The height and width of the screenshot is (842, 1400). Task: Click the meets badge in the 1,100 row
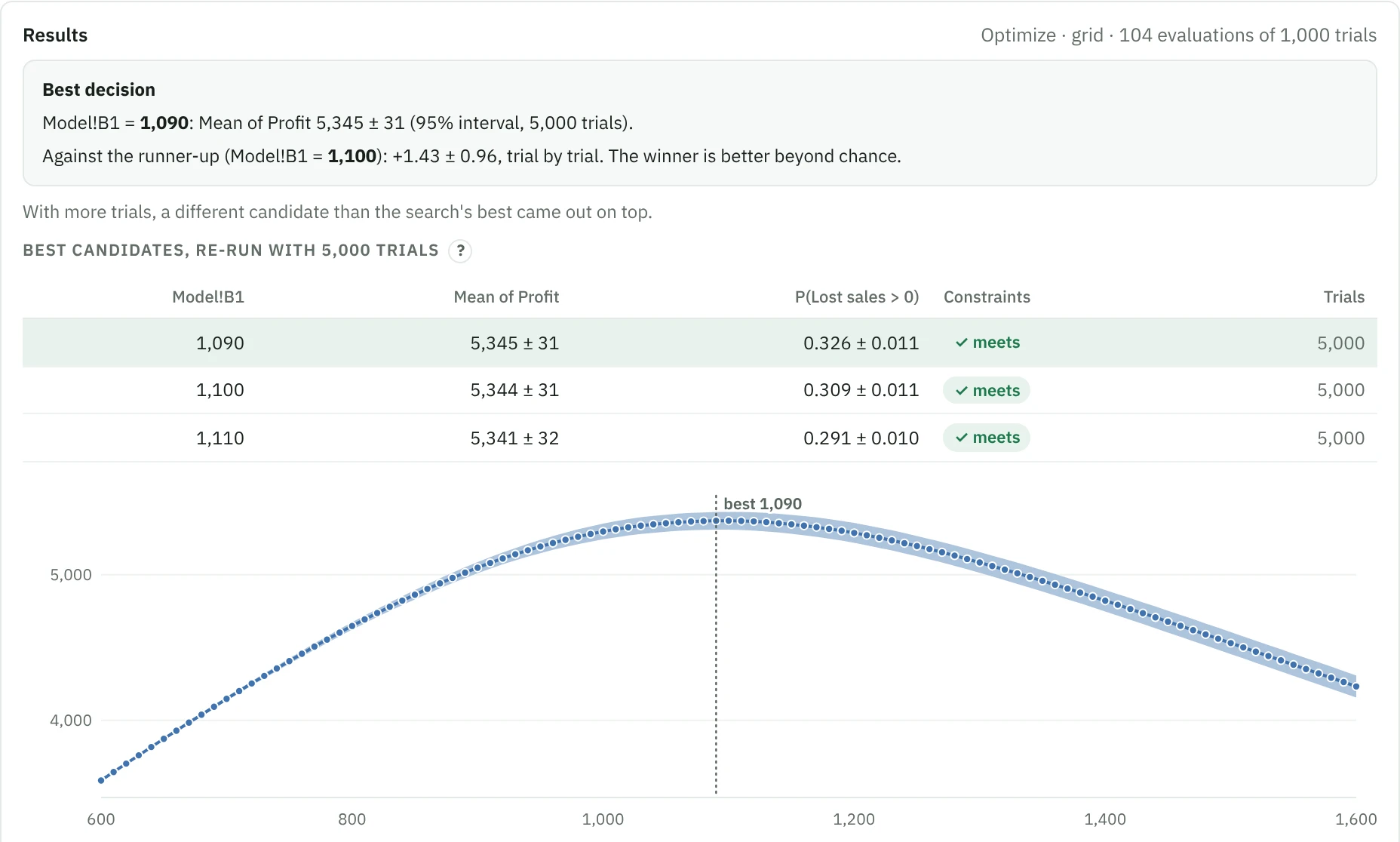987,390
